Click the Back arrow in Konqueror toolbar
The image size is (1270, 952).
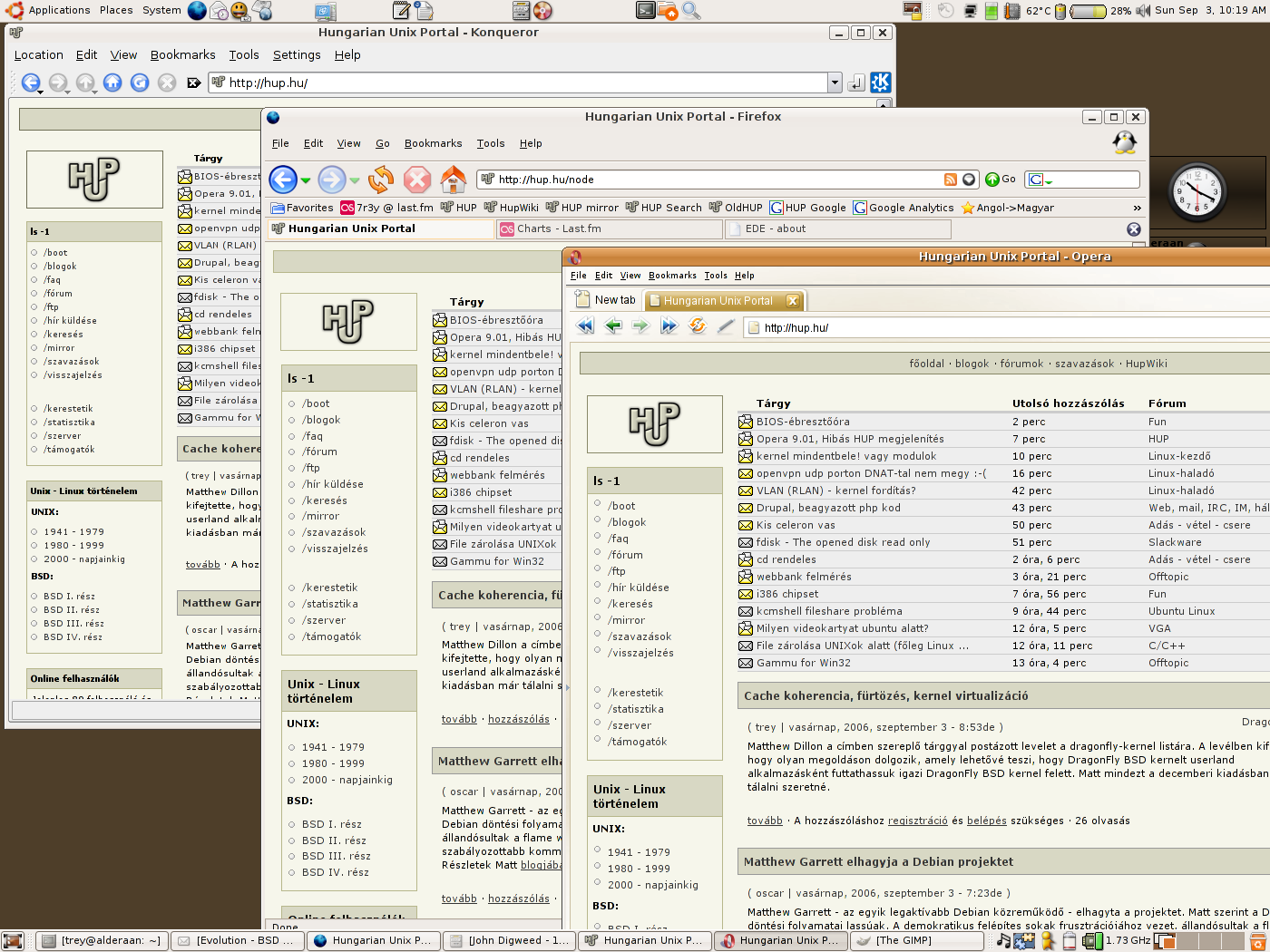point(31,83)
